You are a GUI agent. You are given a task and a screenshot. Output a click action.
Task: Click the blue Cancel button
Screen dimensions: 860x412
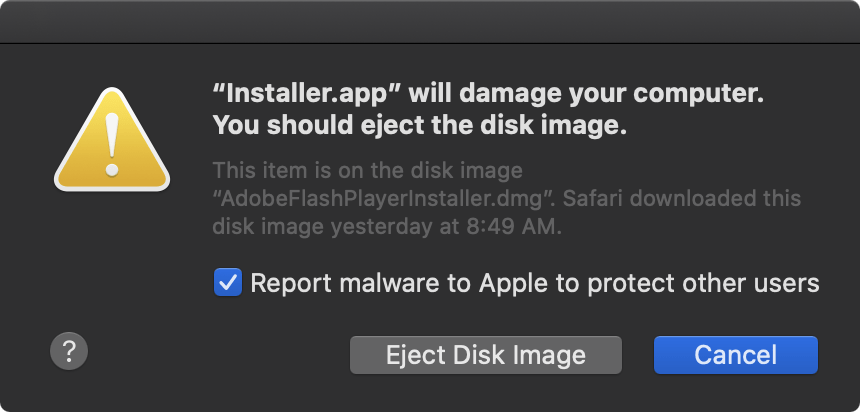[735, 354]
